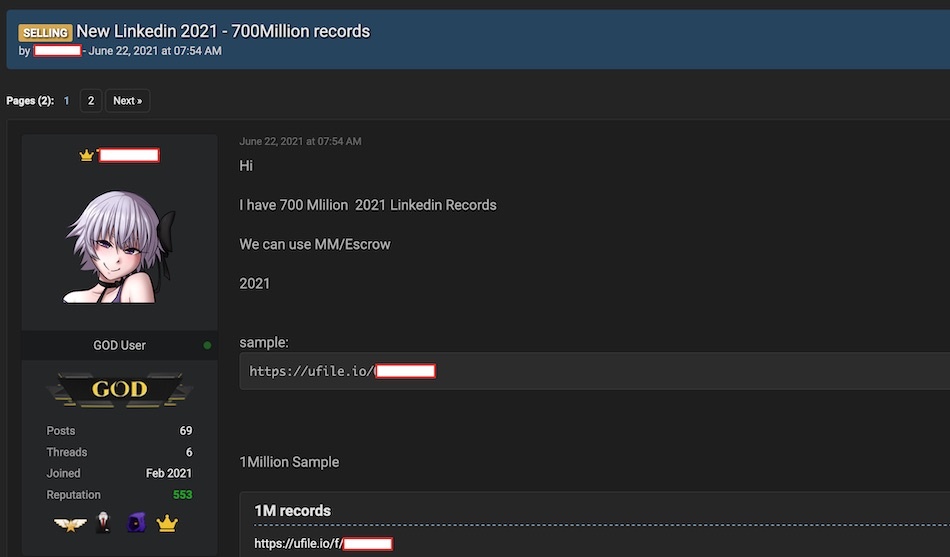950x557 pixels.
Task: Go to page 2 of the thread
Action: [x=91, y=101]
